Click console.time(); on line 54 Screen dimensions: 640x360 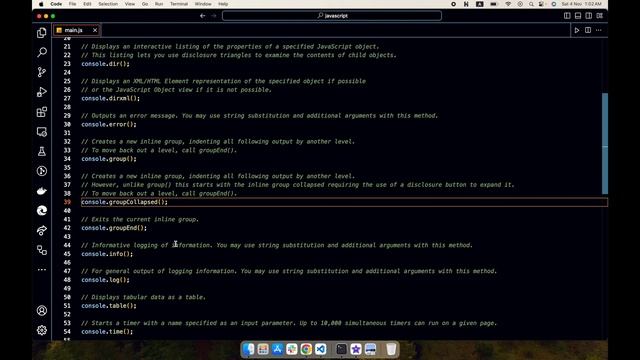point(107,332)
